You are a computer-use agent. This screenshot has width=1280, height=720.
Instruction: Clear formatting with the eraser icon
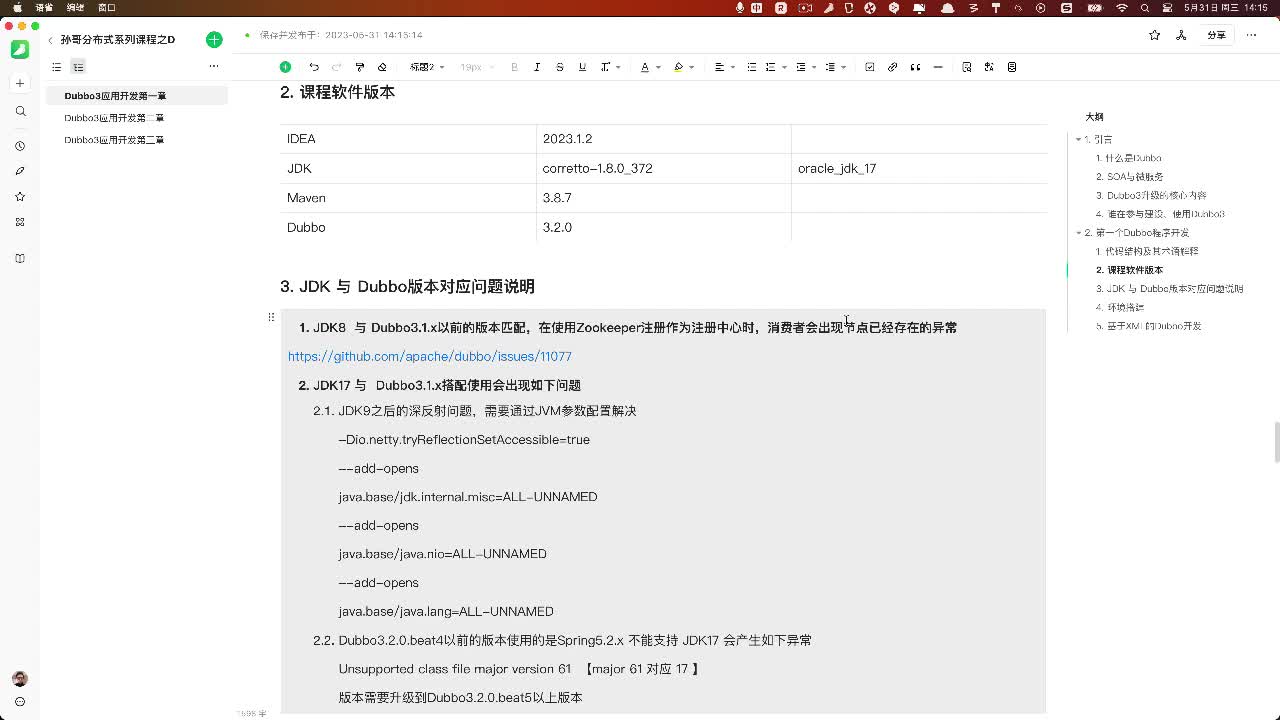(382, 67)
